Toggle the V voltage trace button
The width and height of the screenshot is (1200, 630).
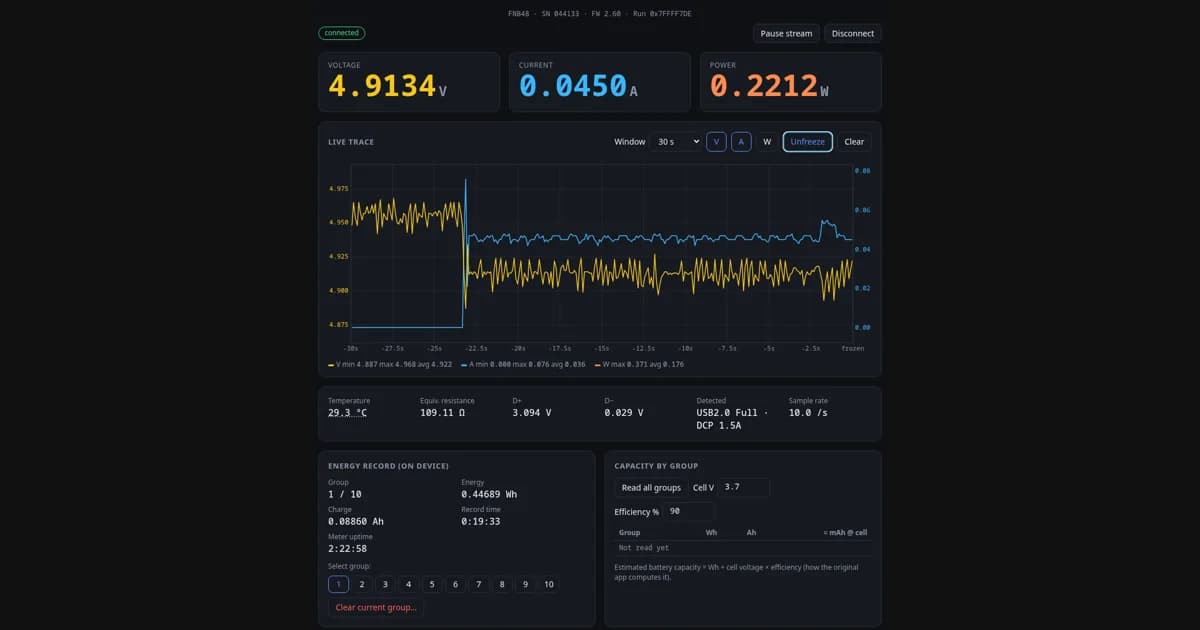(716, 142)
